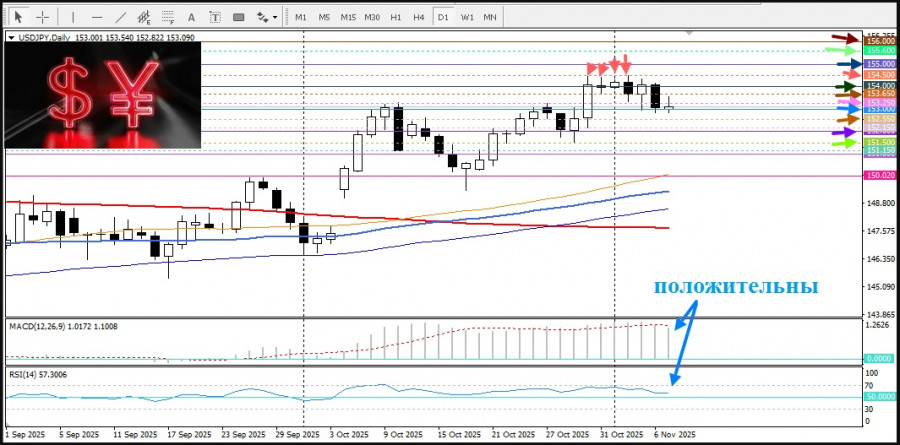Choose the Horizontal Line drawing tool
The image size is (900, 445).
coord(97,17)
